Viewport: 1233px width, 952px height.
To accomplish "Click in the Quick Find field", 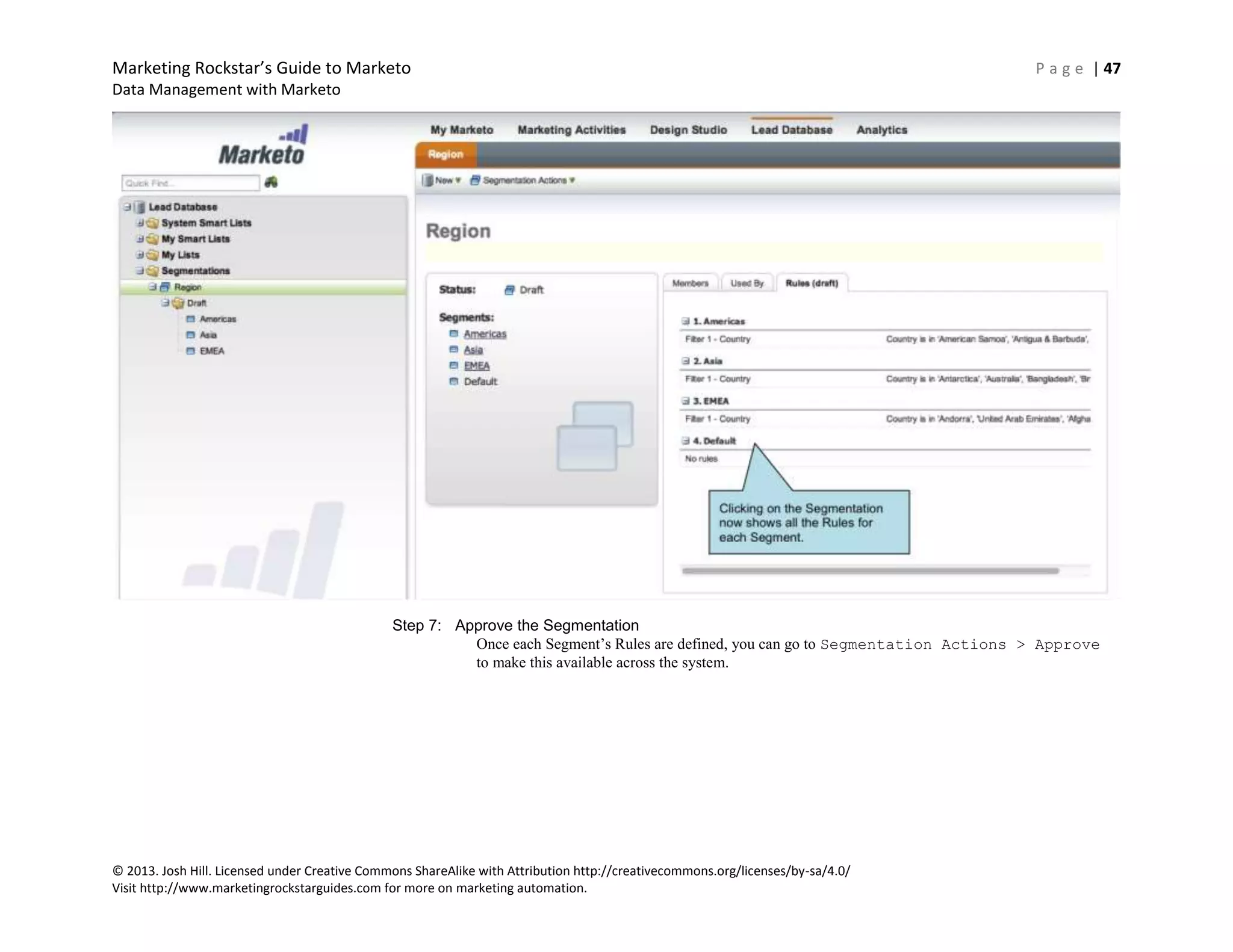I will tap(190, 183).
